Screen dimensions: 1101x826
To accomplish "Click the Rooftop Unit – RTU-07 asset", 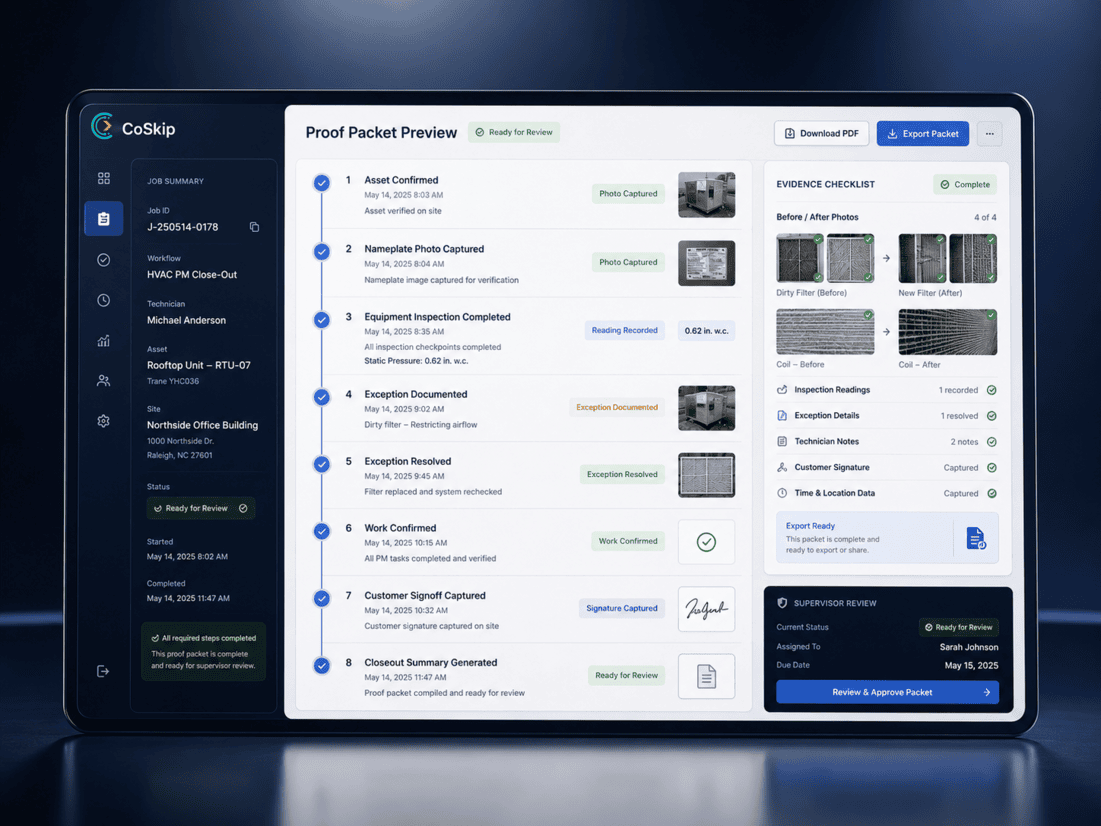I will pos(199,365).
